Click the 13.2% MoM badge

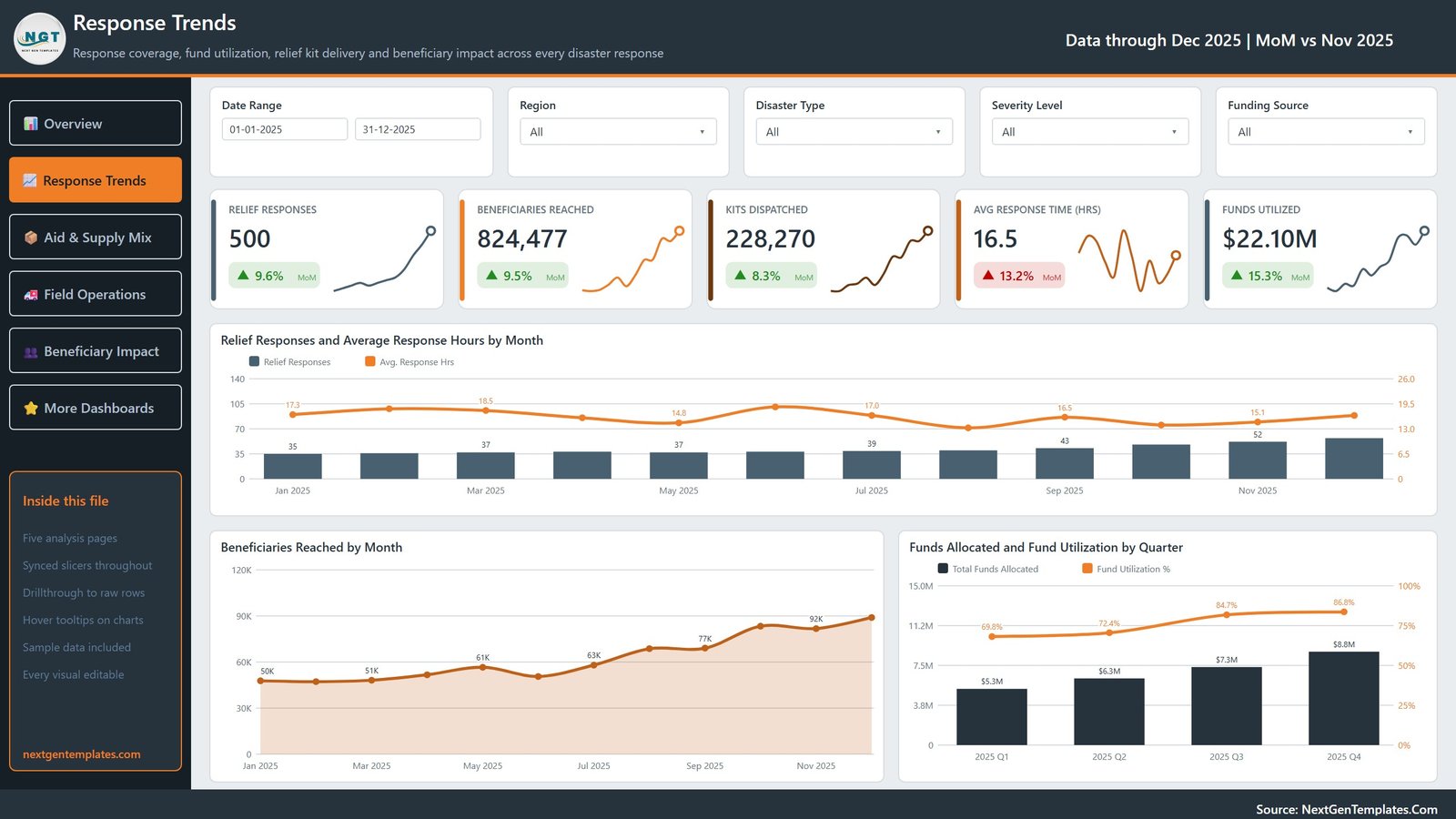point(1019,276)
